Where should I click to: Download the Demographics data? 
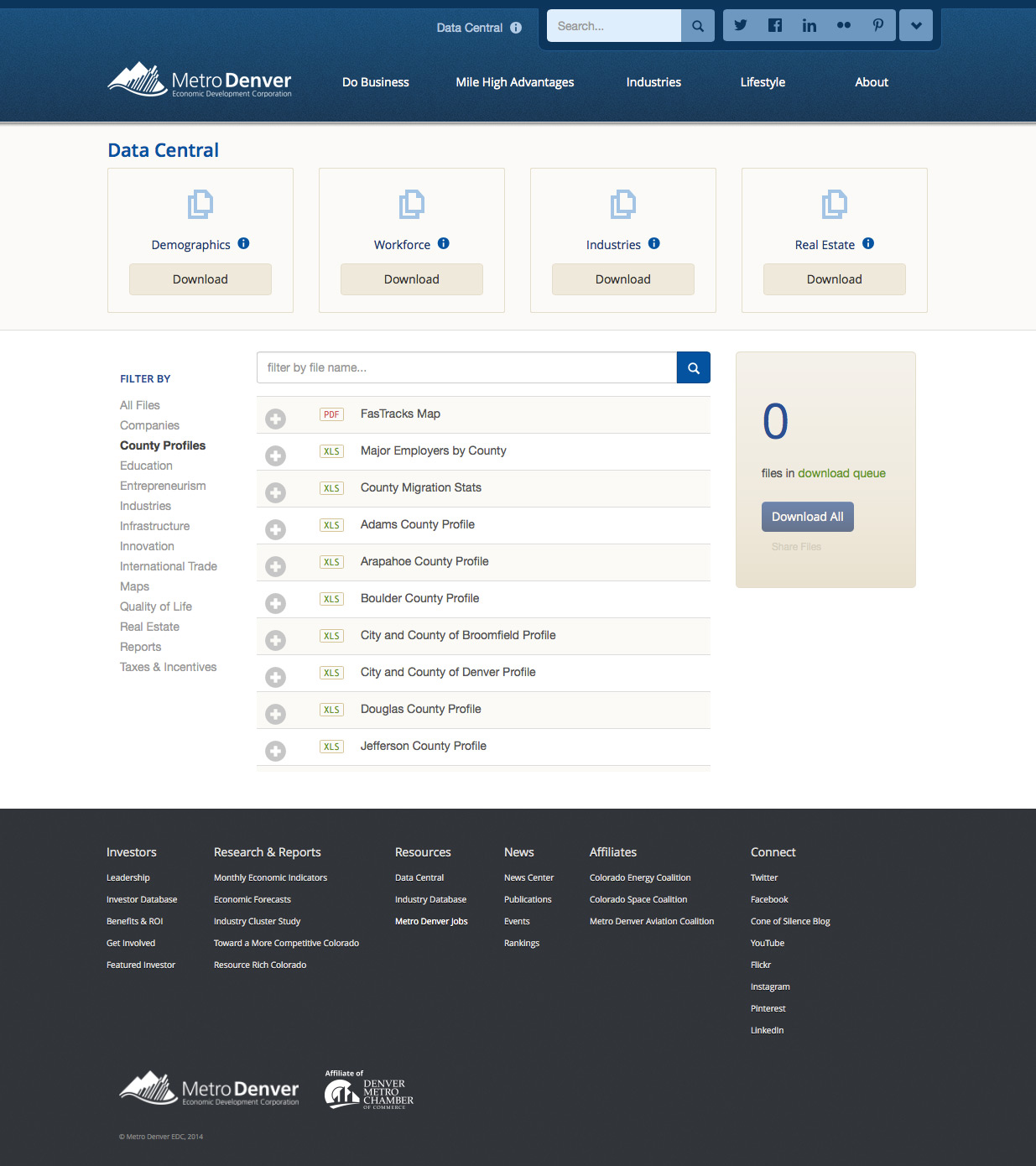200,279
